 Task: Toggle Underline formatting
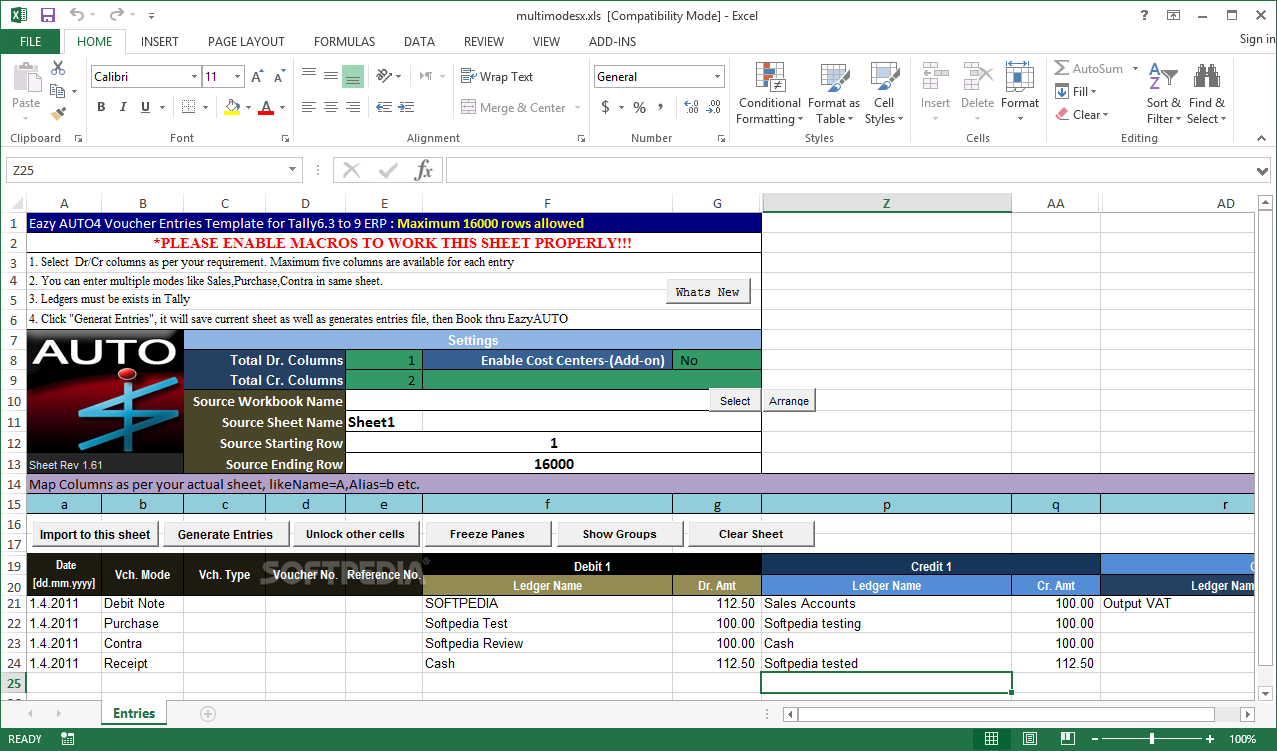point(145,107)
